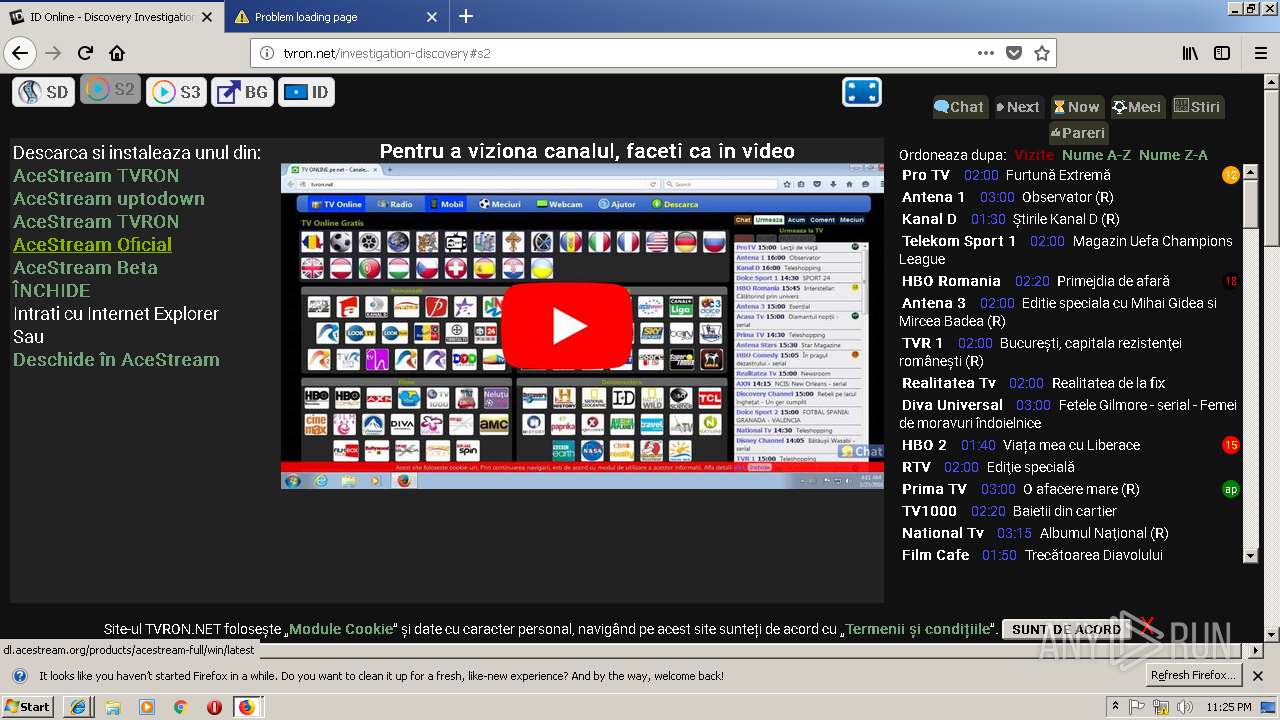
Task: Switch to the S2 stream source
Action: coord(110,89)
